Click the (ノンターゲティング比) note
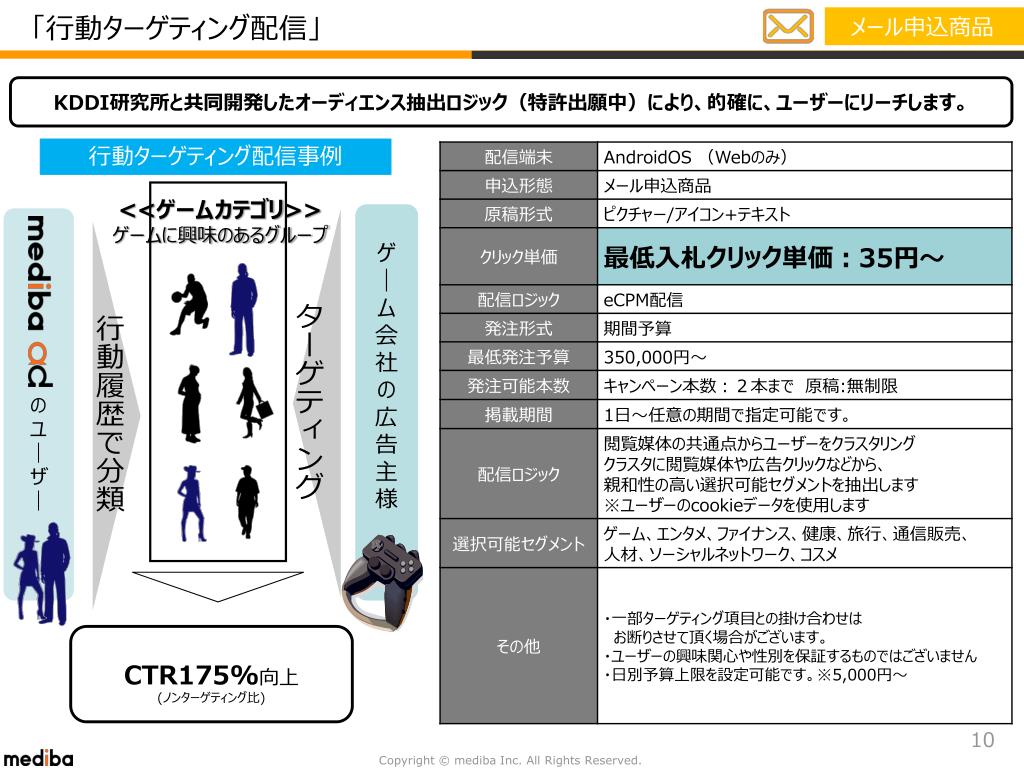 click(211, 698)
